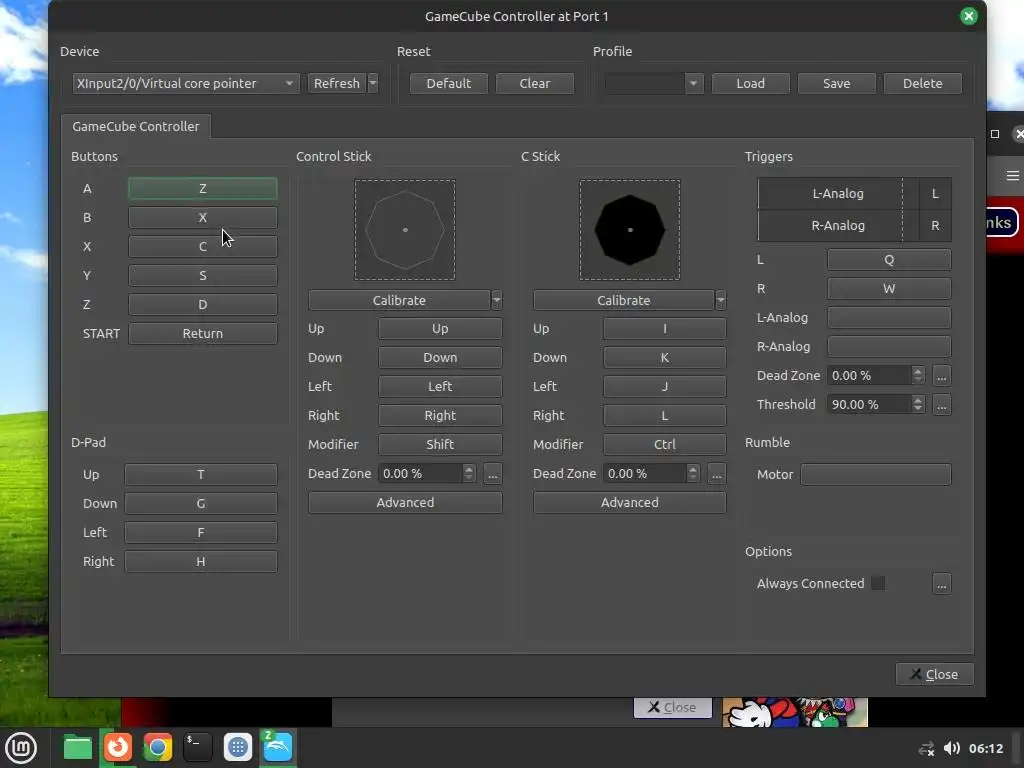Click the Control Stick octagon display
The image size is (1024, 768).
[x=405, y=230]
